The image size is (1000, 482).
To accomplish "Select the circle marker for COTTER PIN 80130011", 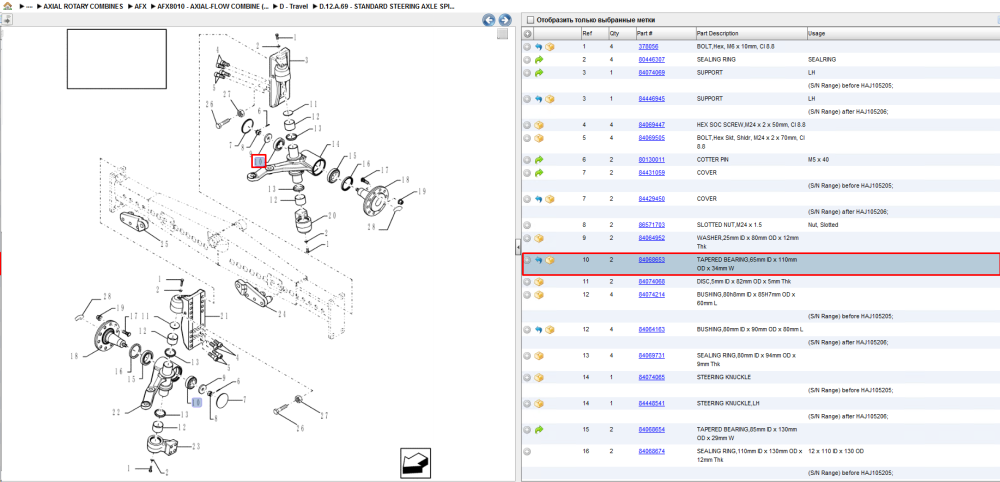I will pos(527,159).
